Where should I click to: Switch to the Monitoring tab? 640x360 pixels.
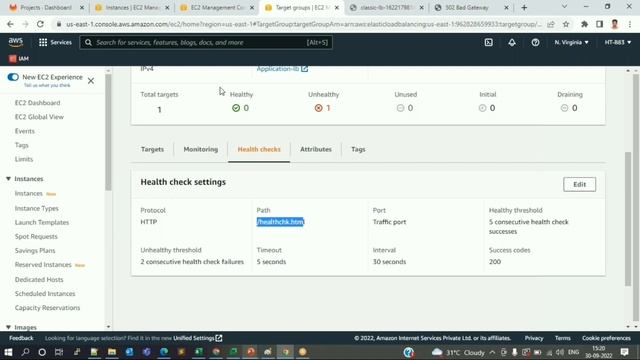pos(200,149)
